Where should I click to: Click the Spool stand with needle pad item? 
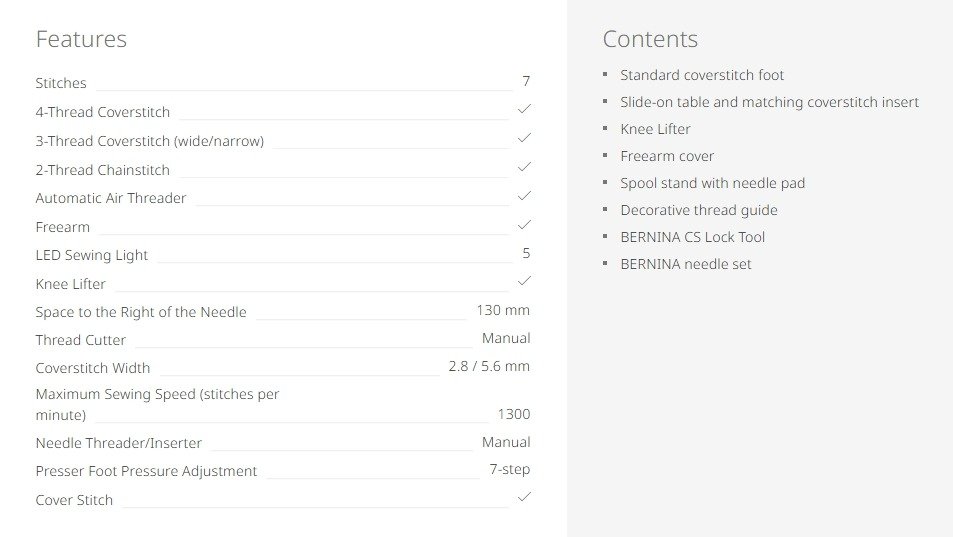(712, 183)
